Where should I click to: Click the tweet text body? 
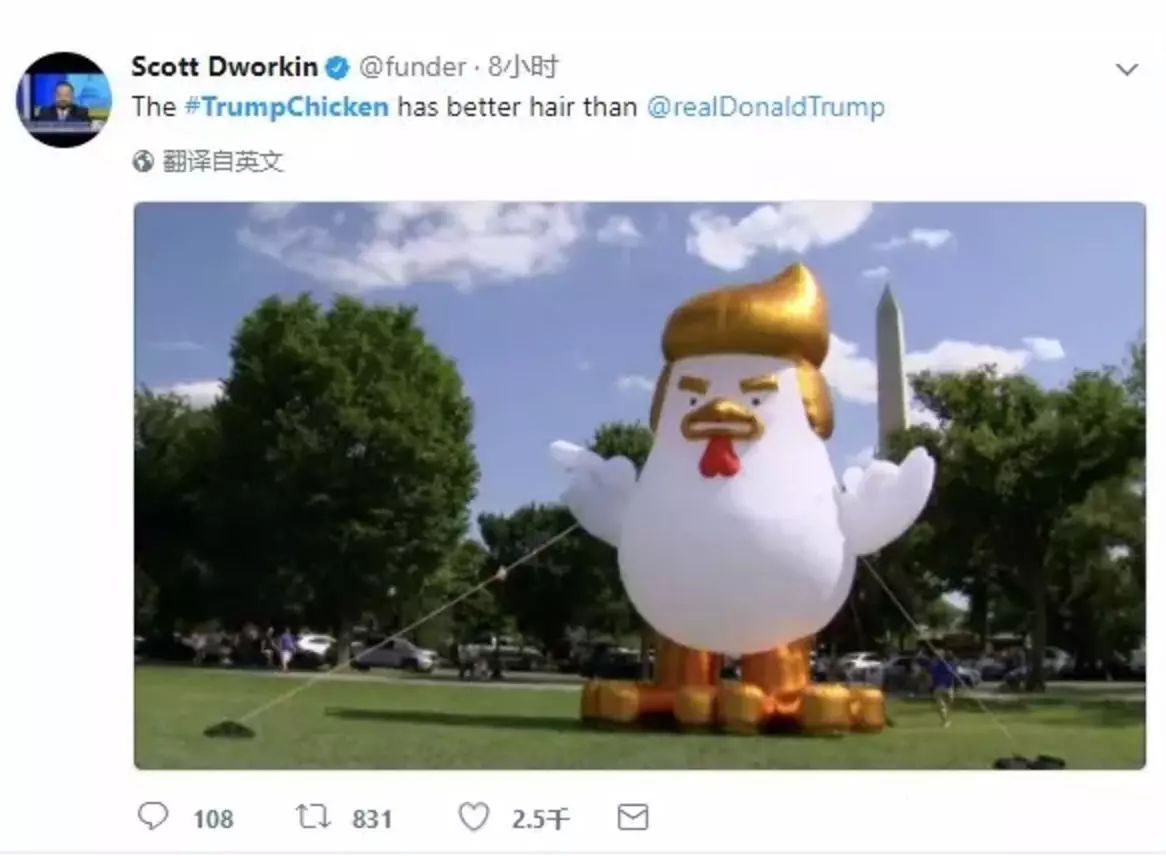pyautogui.click(x=509, y=107)
